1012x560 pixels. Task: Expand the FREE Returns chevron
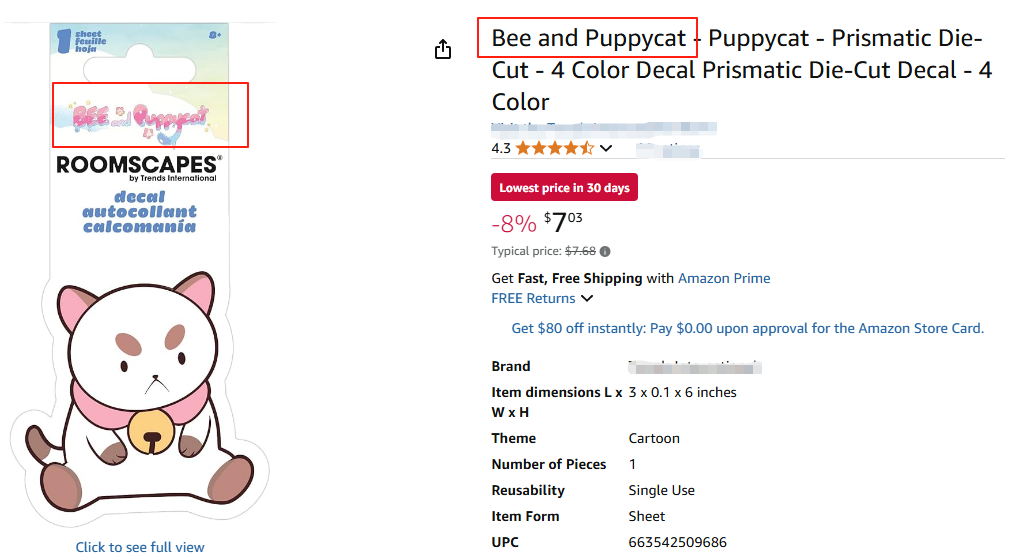(587, 298)
